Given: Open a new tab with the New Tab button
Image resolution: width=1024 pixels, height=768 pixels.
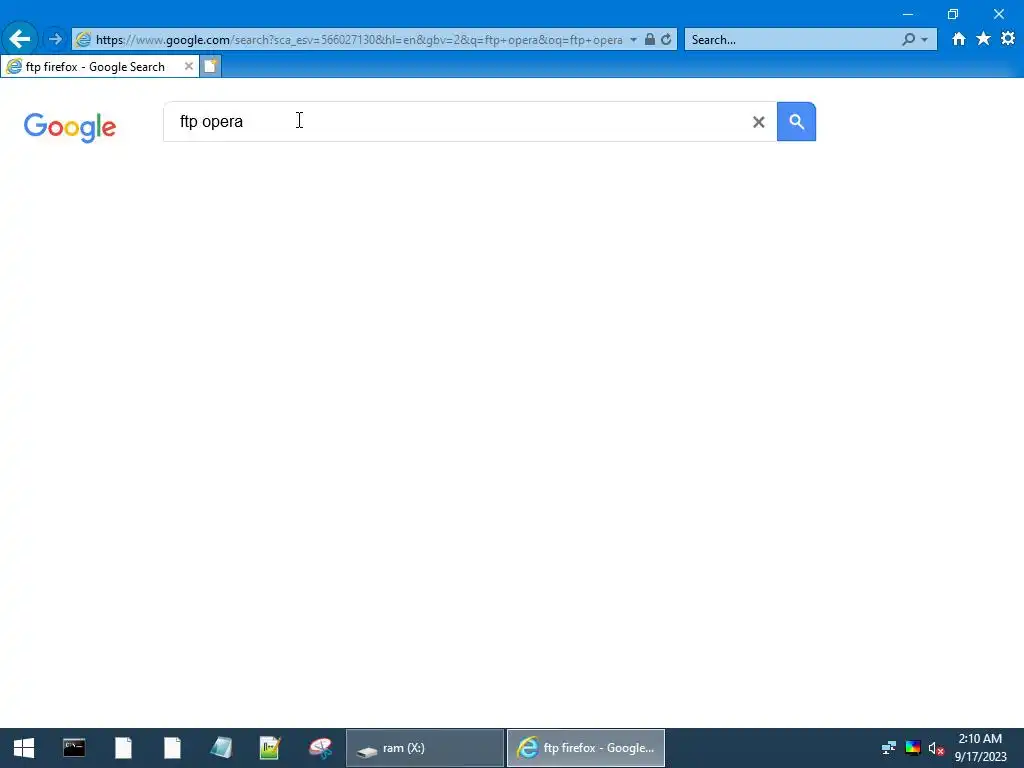Looking at the screenshot, I should click(210, 67).
